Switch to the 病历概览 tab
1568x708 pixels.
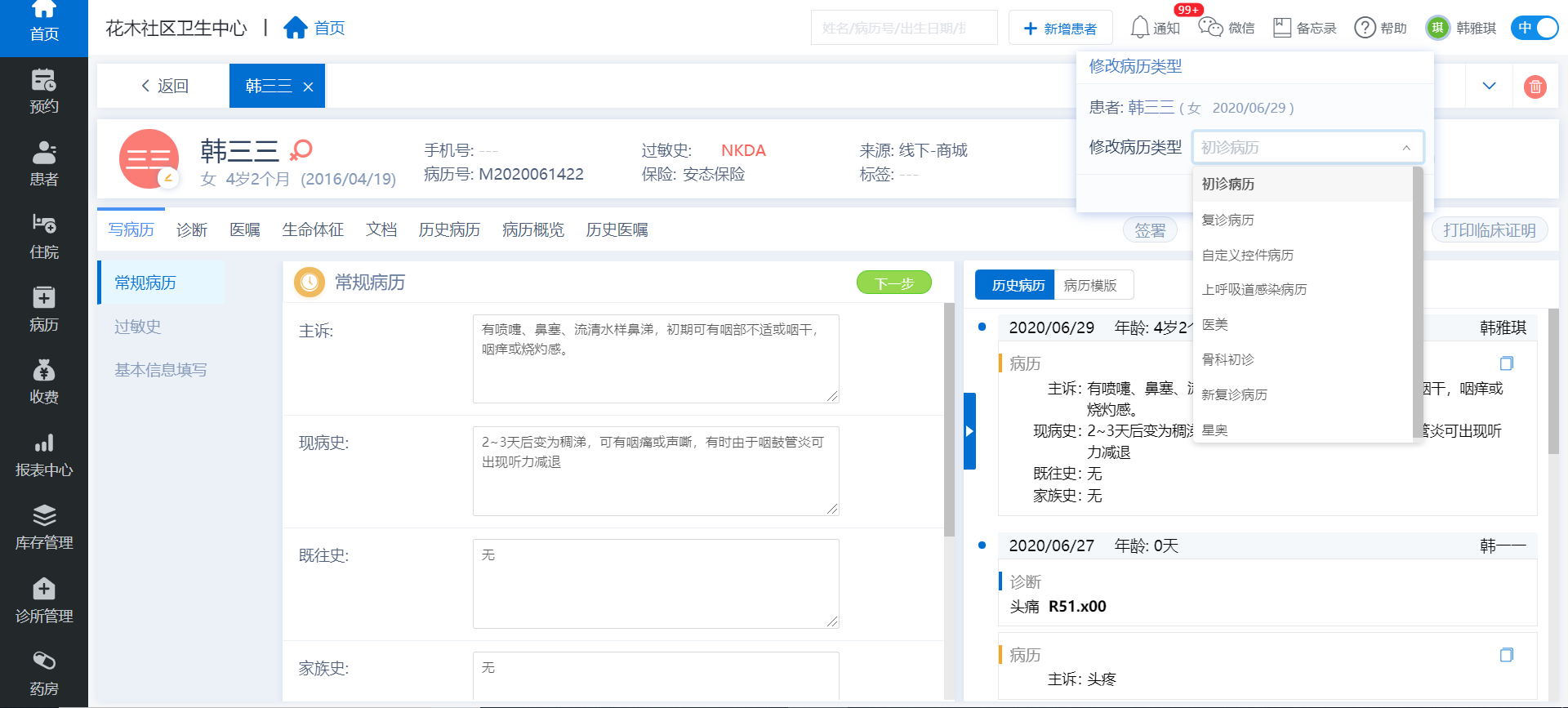(x=533, y=230)
